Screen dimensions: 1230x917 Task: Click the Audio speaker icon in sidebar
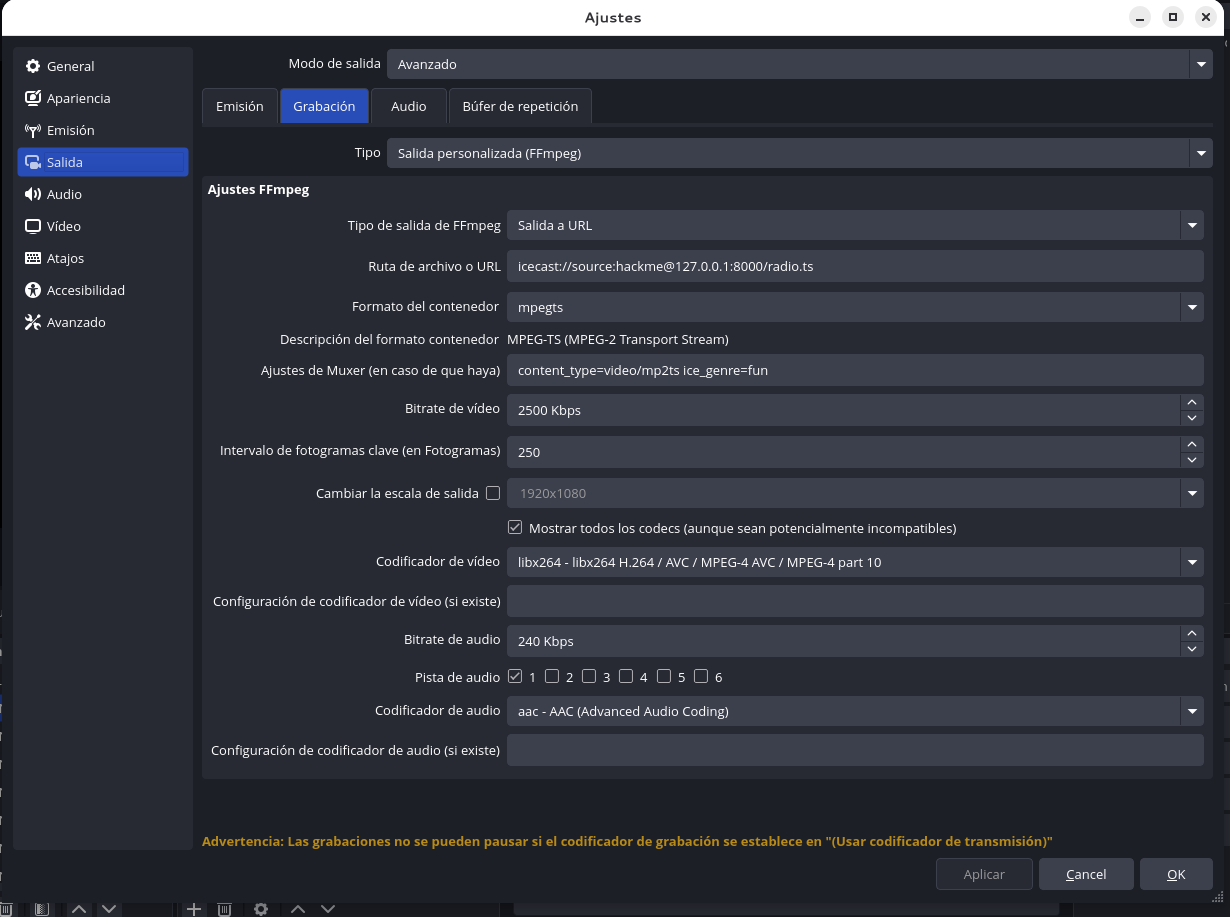[x=33, y=194]
